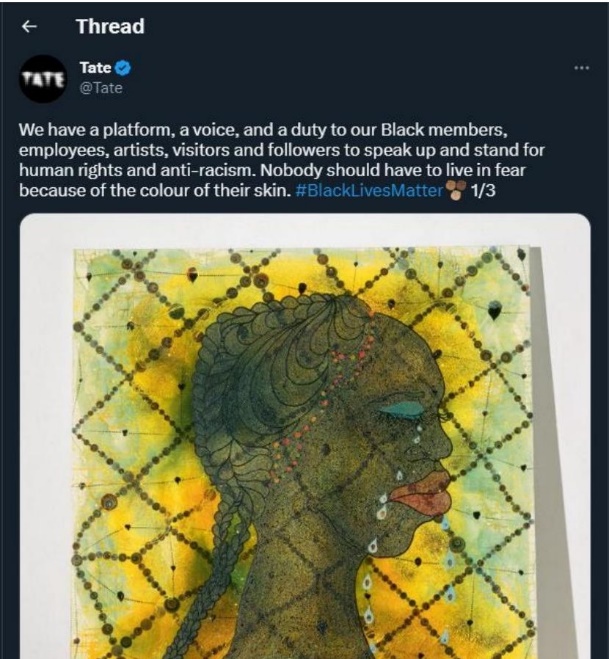Go back using the left arrow

(29, 27)
